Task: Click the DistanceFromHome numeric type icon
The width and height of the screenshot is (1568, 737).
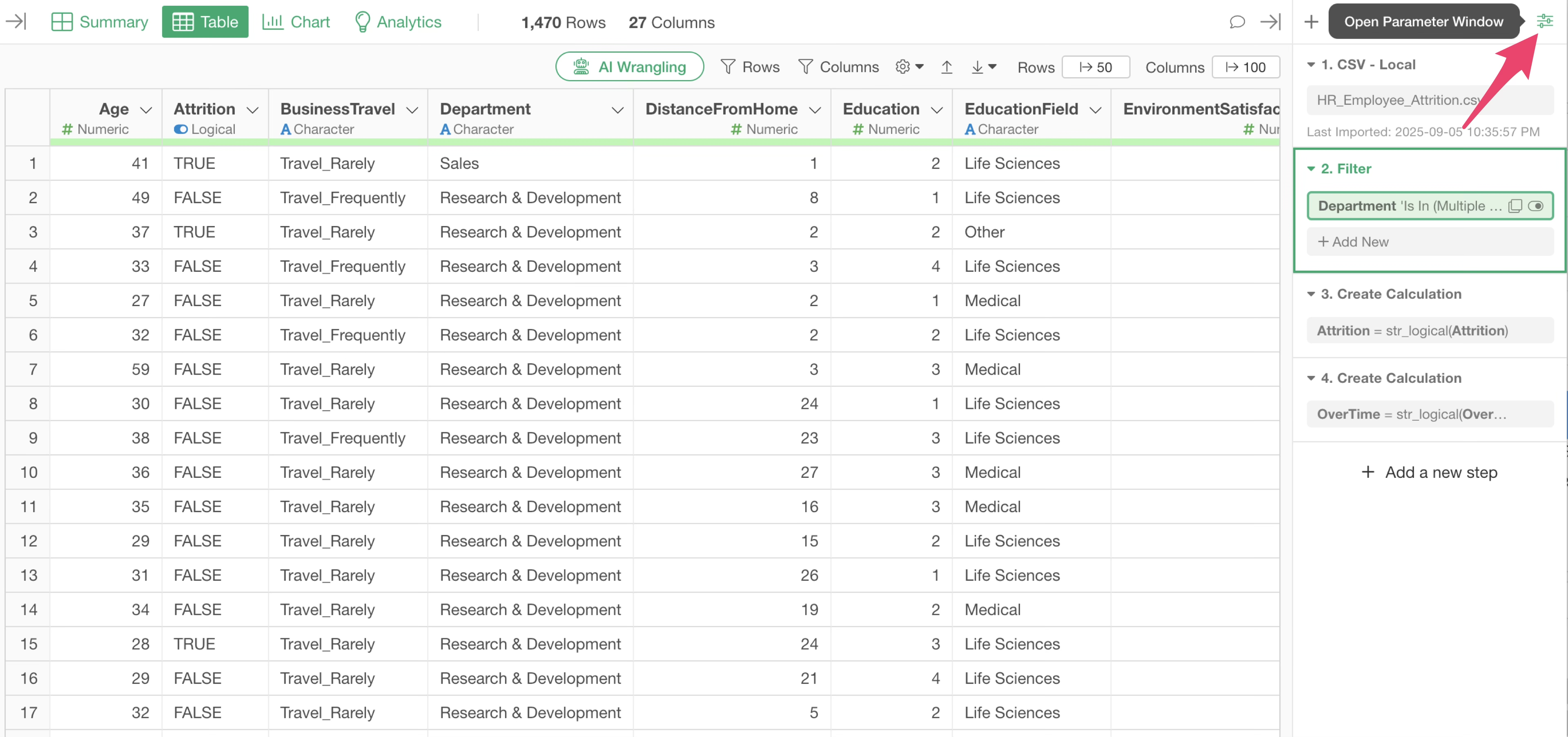Action: tap(736, 129)
